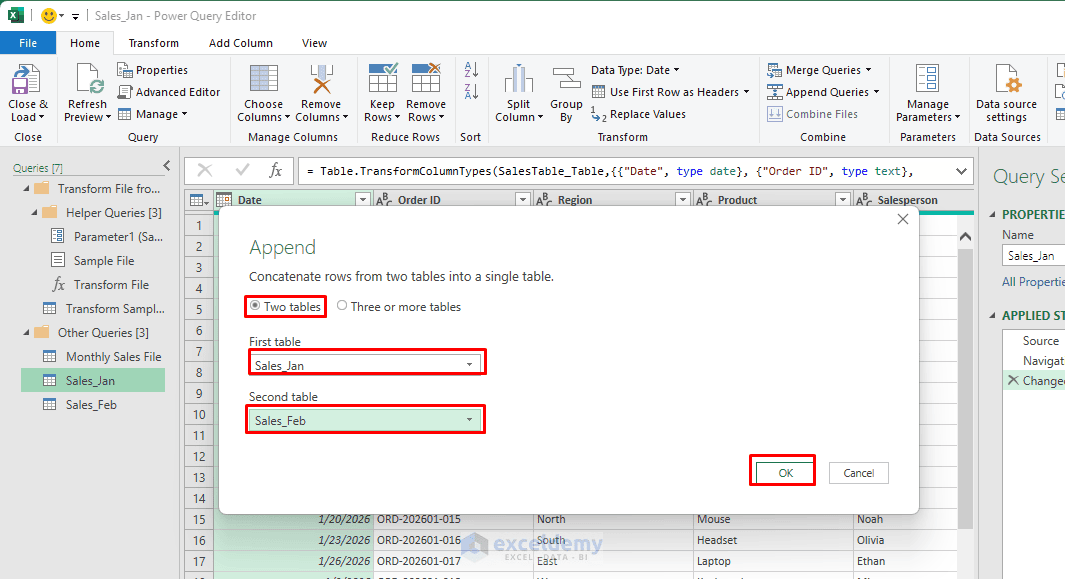The width and height of the screenshot is (1065, 579).
Task: Click OK in Append dialog
Action: (786, 473)
